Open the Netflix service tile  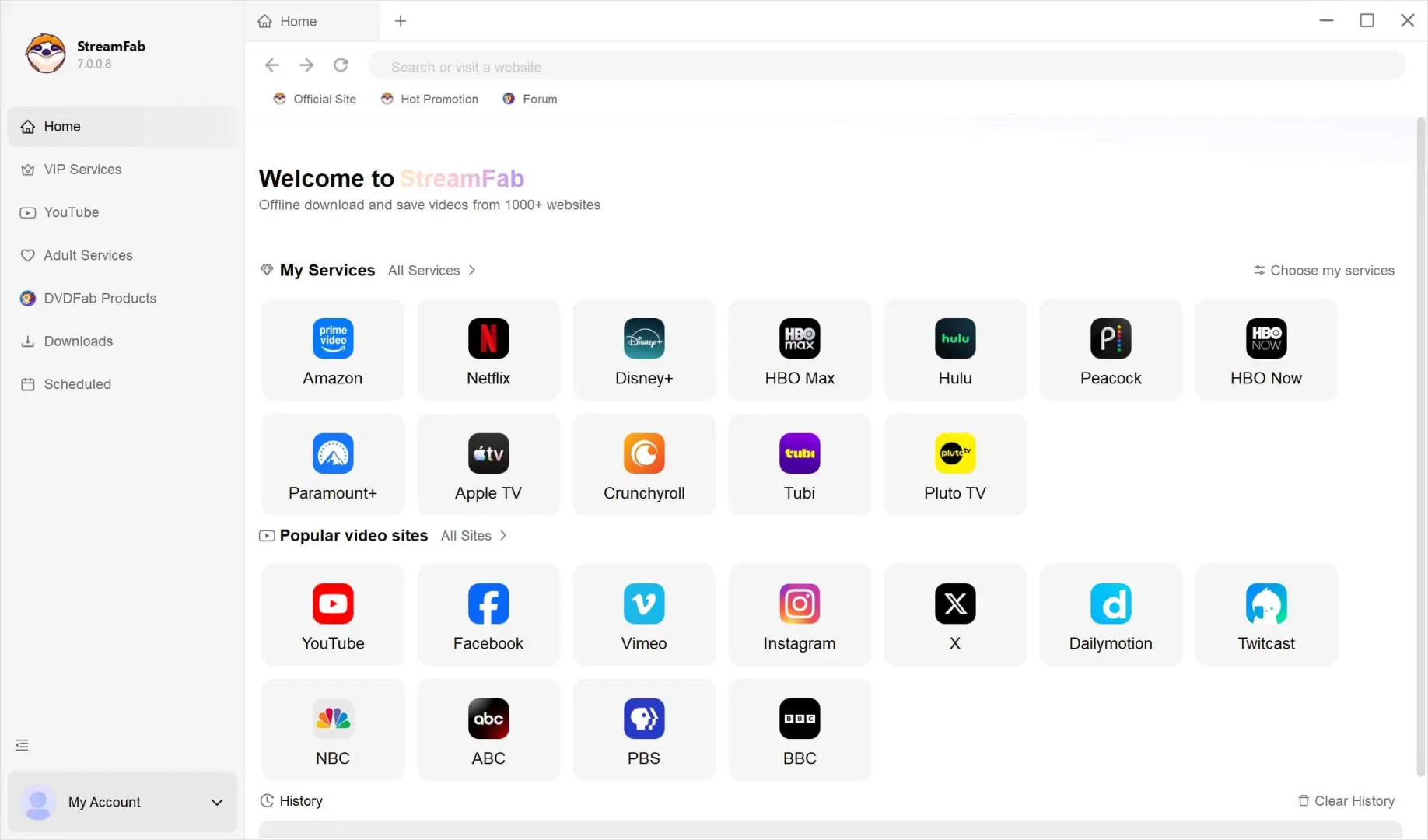pyautogui.click(x=488, y=350)
